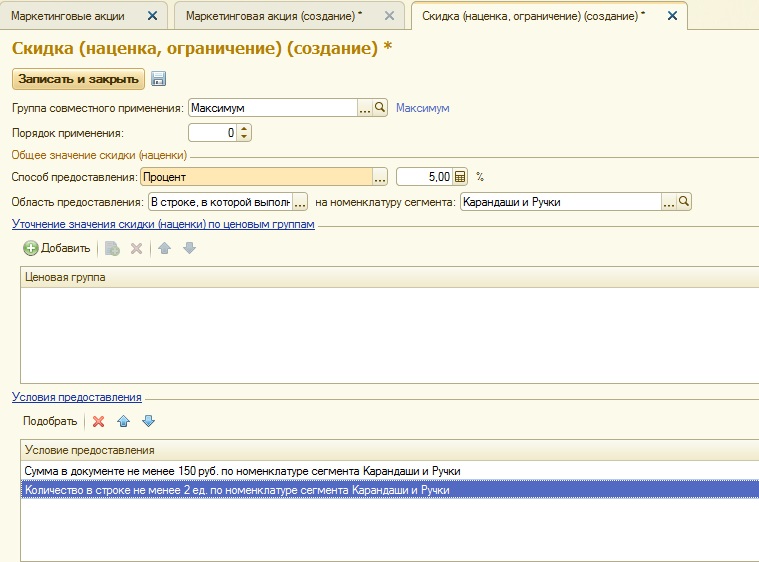The image size is (759, 562).
Task: Delete selected condition with red X
Action: pyautogui.click(x=98, y=421)
